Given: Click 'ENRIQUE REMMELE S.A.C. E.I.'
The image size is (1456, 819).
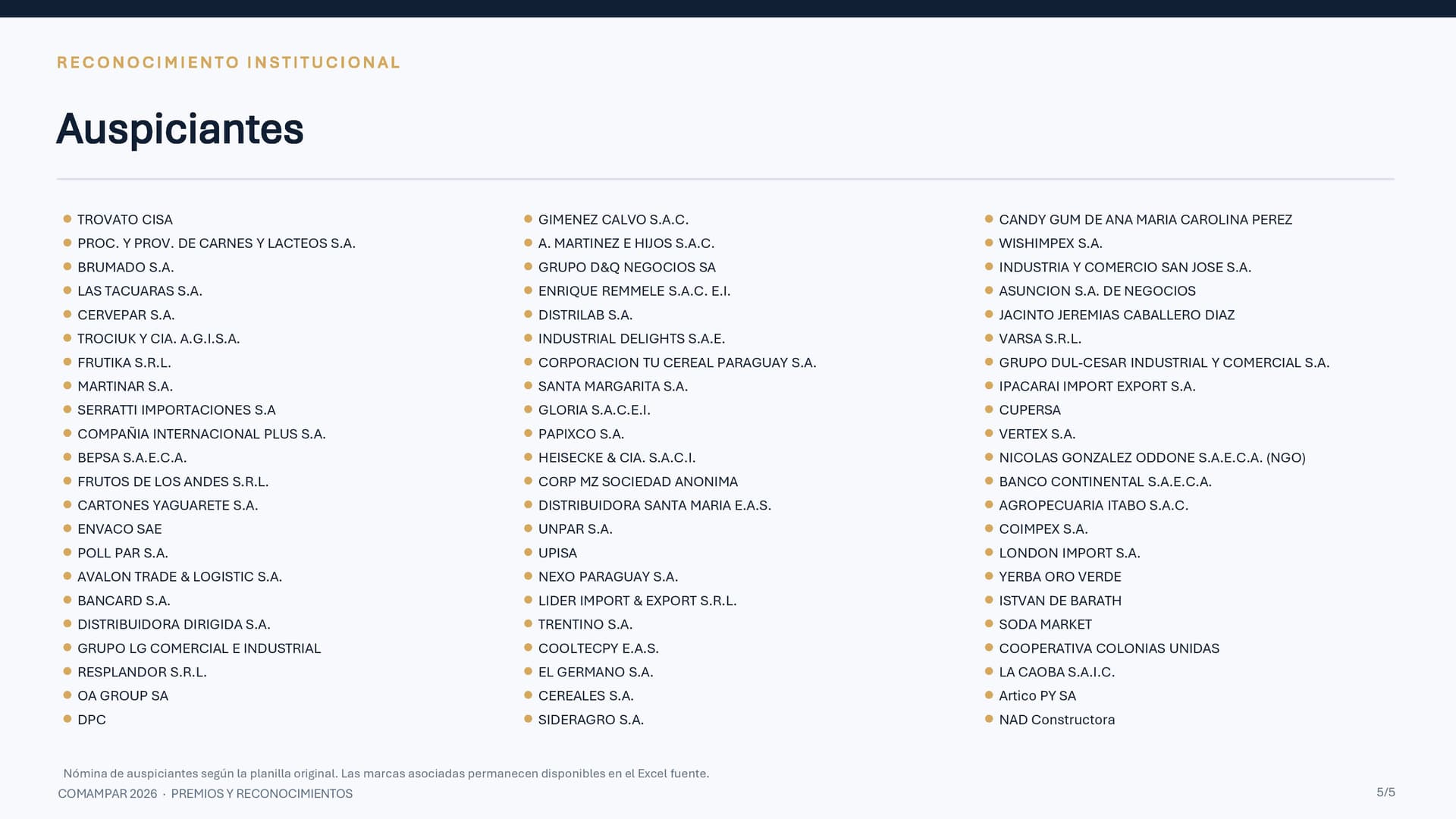Looking at the screenshot, I should pos(635,291).
